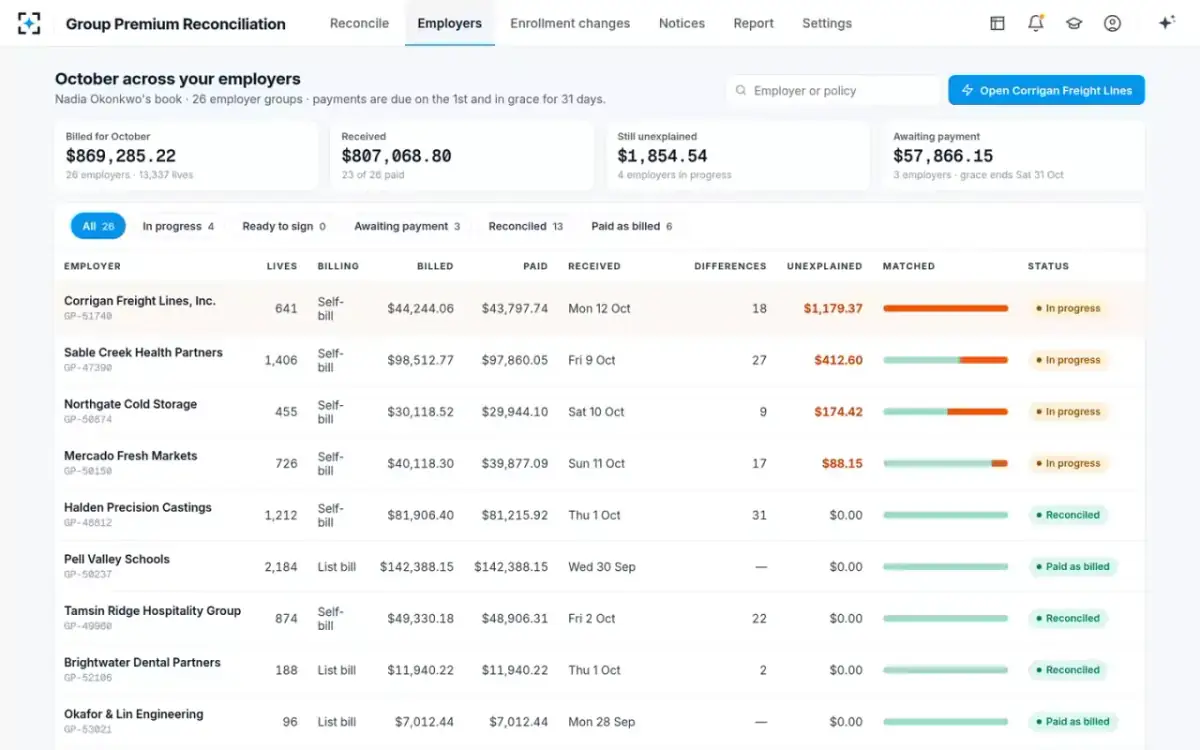Switch to the Reconcile tab
The image size is (1200, 750).
tap(359, 23)
